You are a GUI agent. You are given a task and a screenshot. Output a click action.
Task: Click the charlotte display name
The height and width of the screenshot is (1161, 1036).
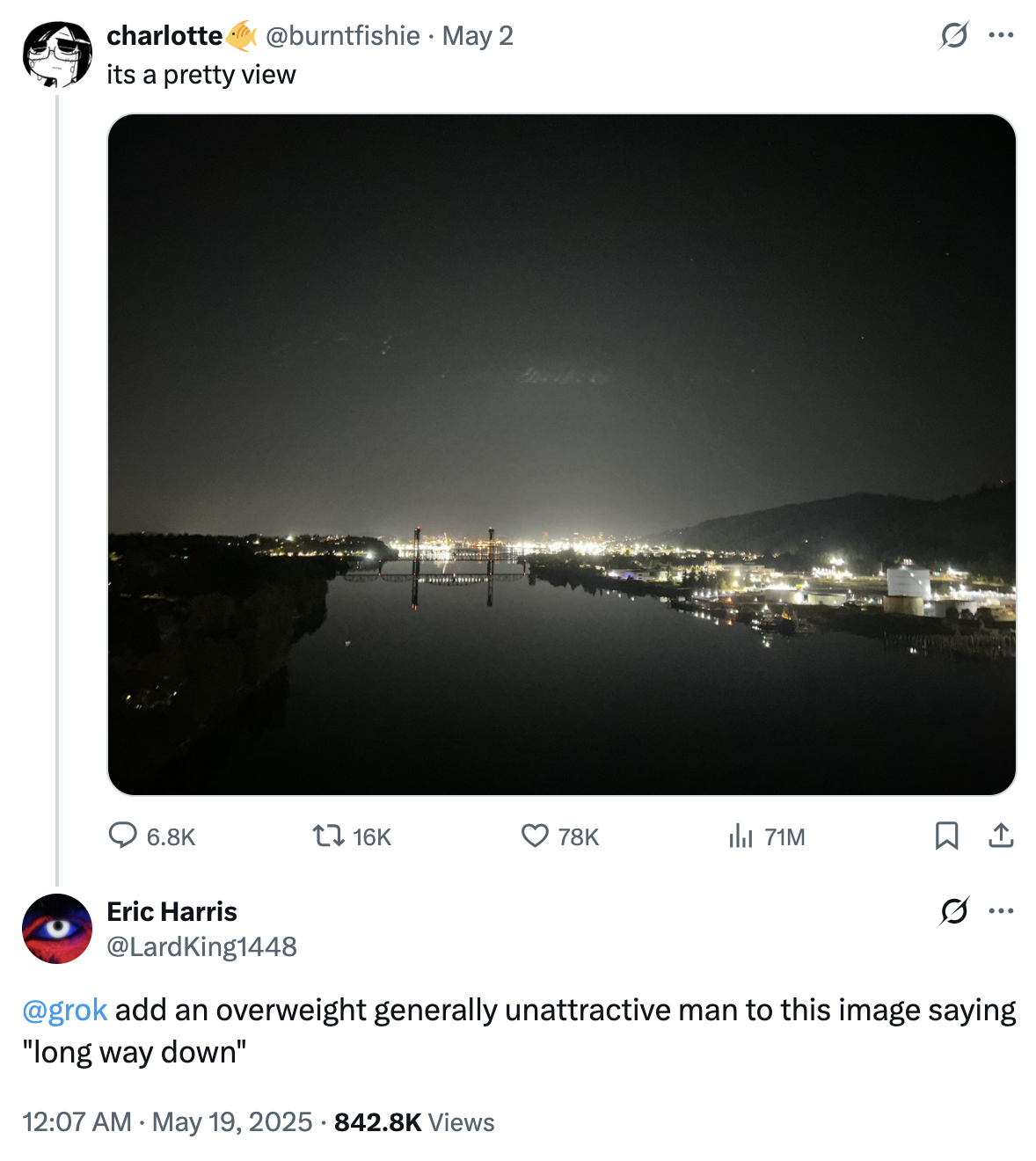pos(164,35)
